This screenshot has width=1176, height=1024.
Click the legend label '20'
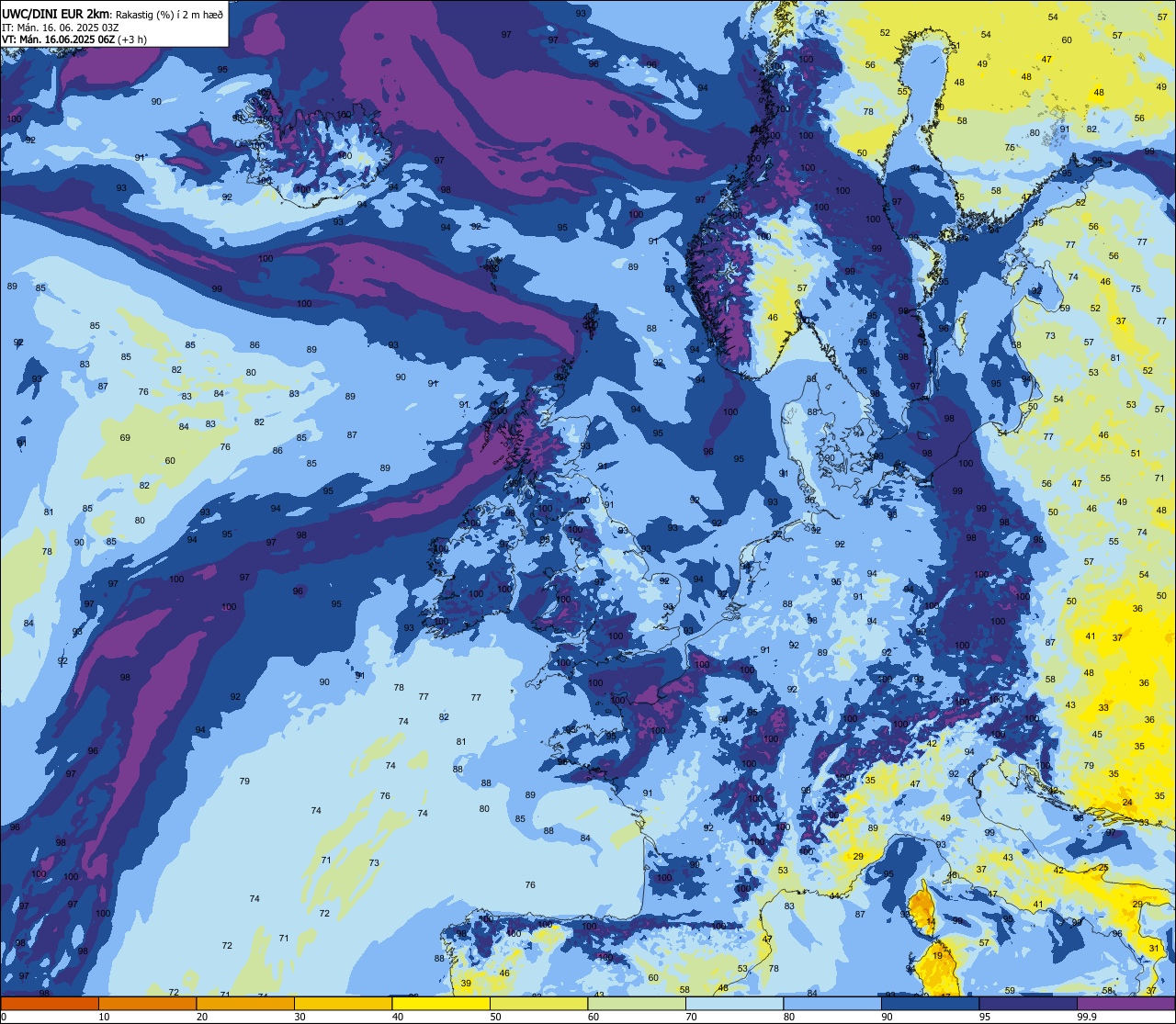(x=202, y=1017)
